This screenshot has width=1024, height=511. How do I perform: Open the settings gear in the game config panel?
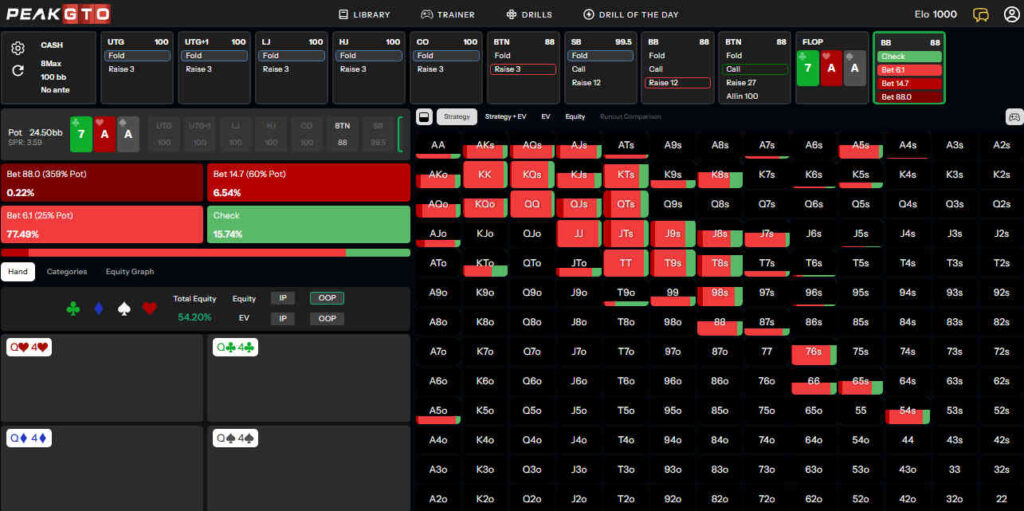17,48
